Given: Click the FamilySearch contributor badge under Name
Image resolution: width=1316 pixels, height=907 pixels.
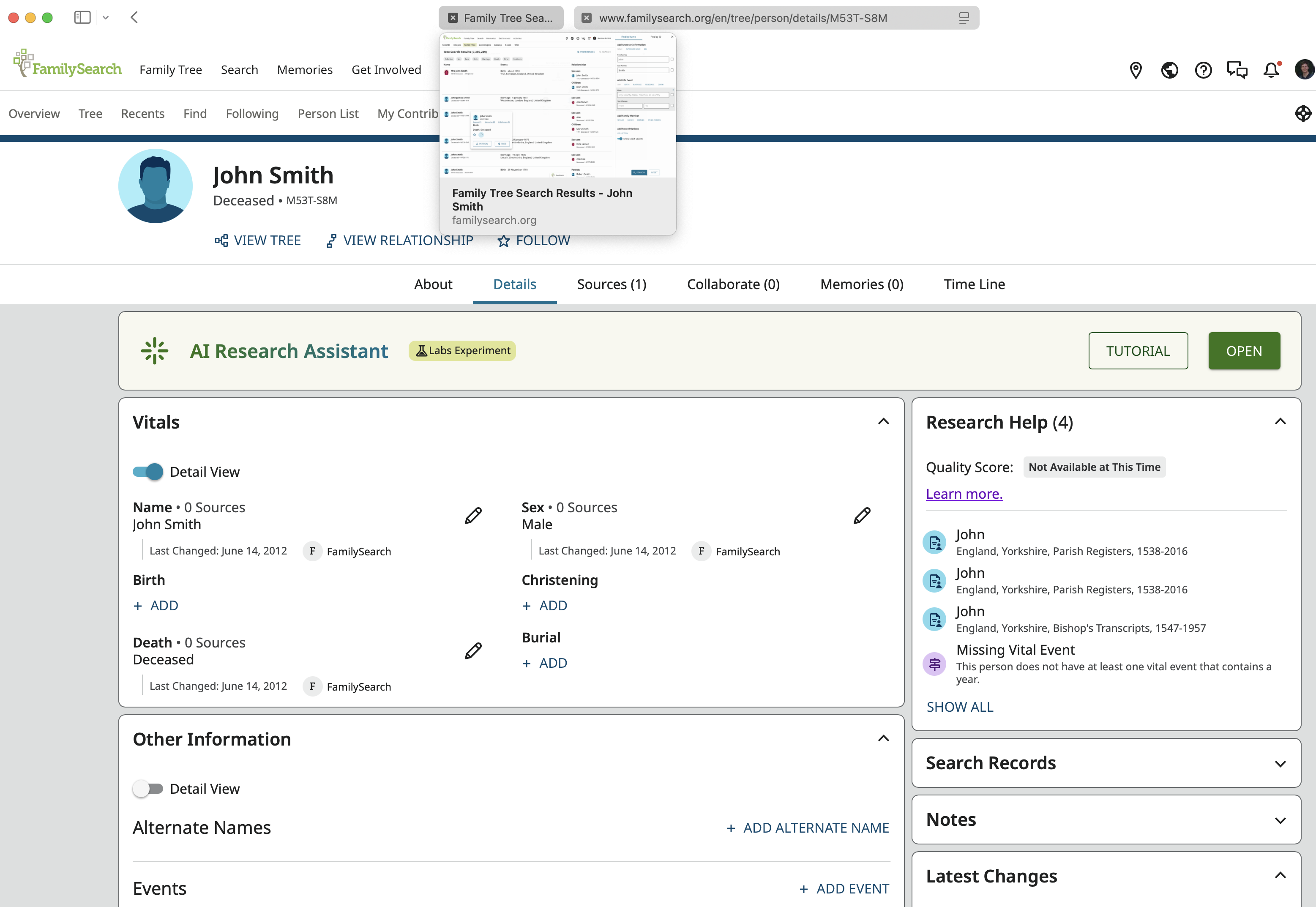Looking at the screenshot, I should pos(347,551).
